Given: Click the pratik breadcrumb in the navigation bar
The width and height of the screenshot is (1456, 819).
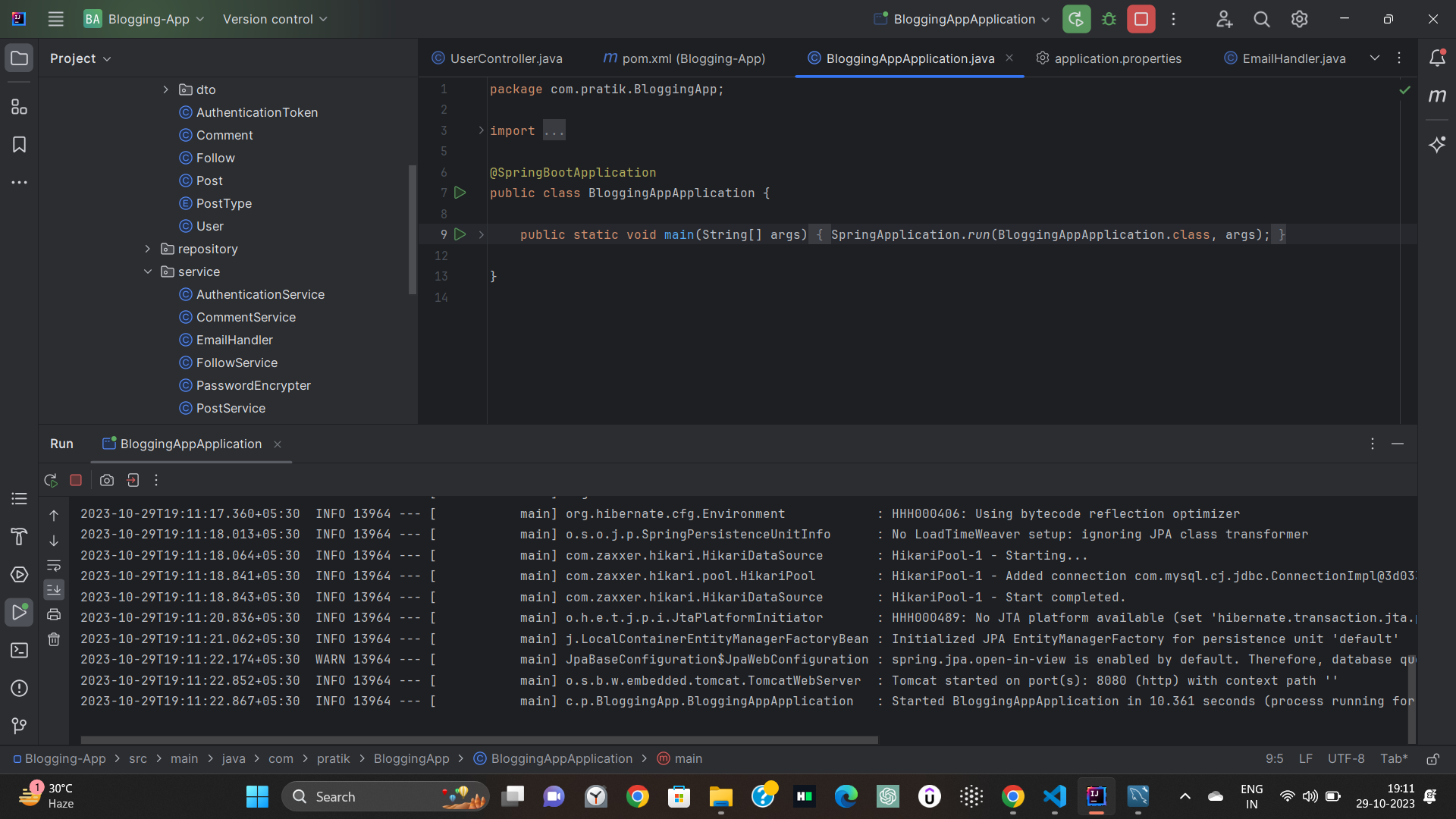Looking at the screenshot, I should coord(333,758).
